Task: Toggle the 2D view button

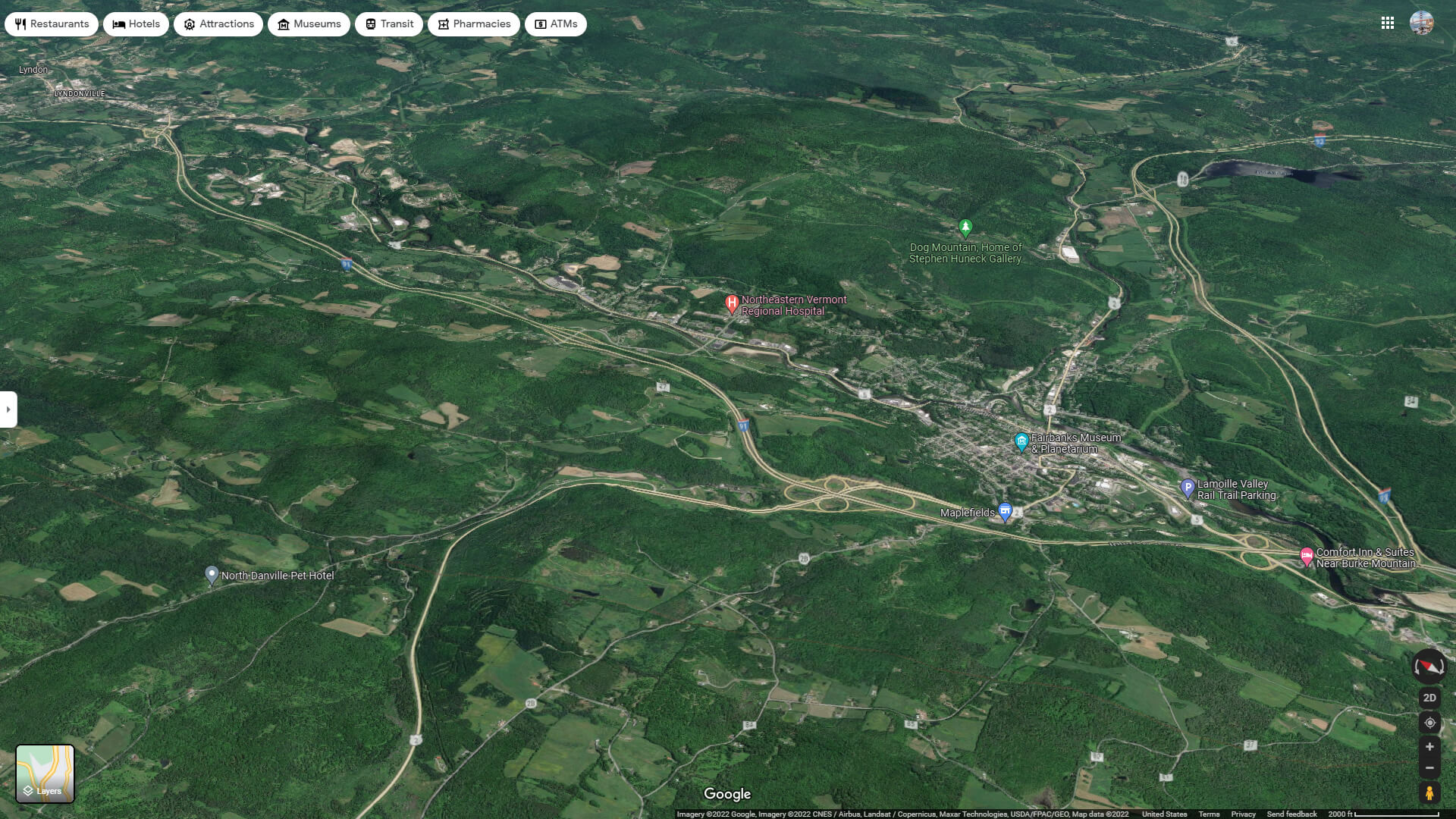Action: (1429, 698)
